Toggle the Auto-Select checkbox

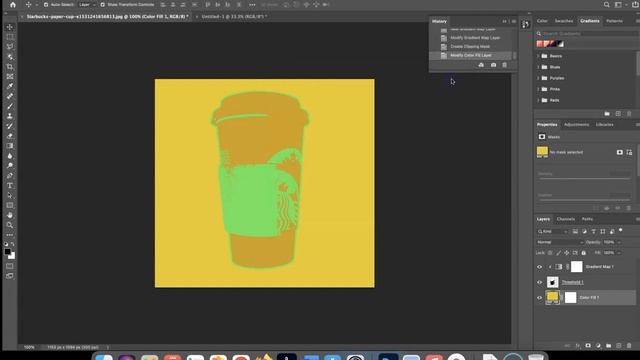(x=46, y=4)
